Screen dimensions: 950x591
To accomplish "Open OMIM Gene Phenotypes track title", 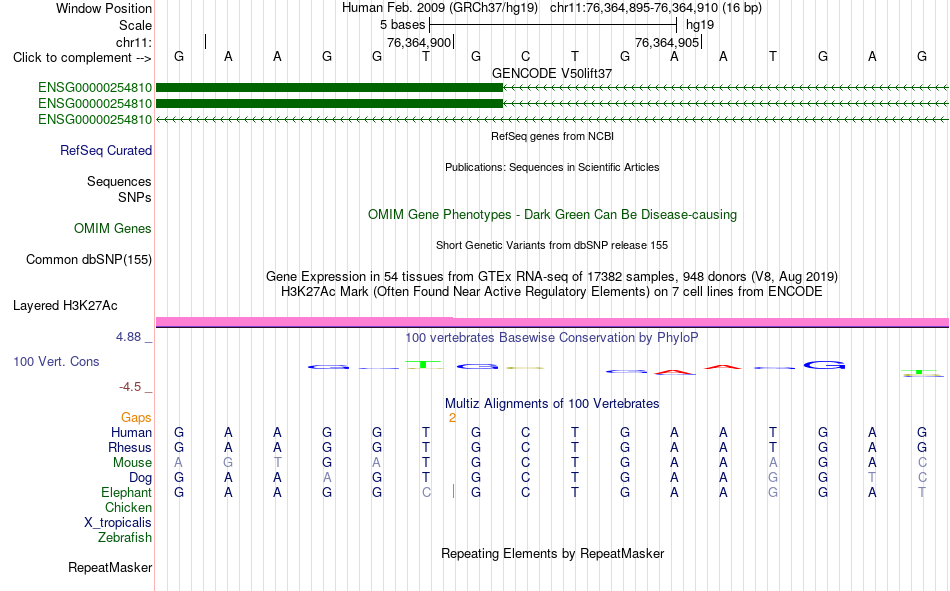I will coord(552,215).
